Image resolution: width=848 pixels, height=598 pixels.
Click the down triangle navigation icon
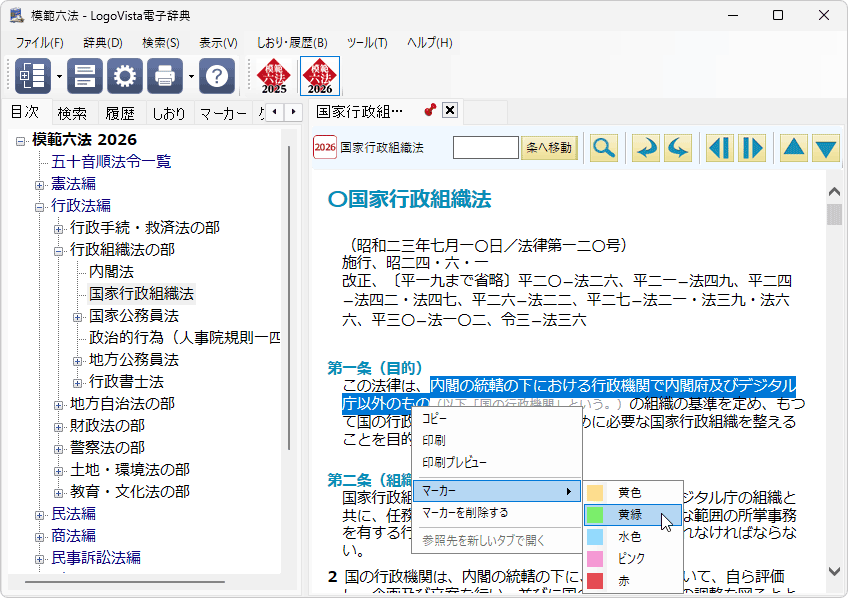point(825,148)
